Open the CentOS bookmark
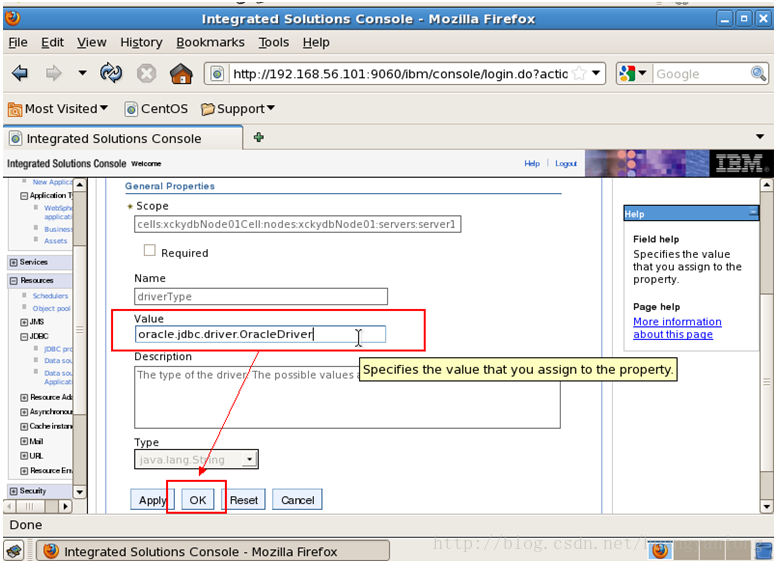 tap(156, 109)
